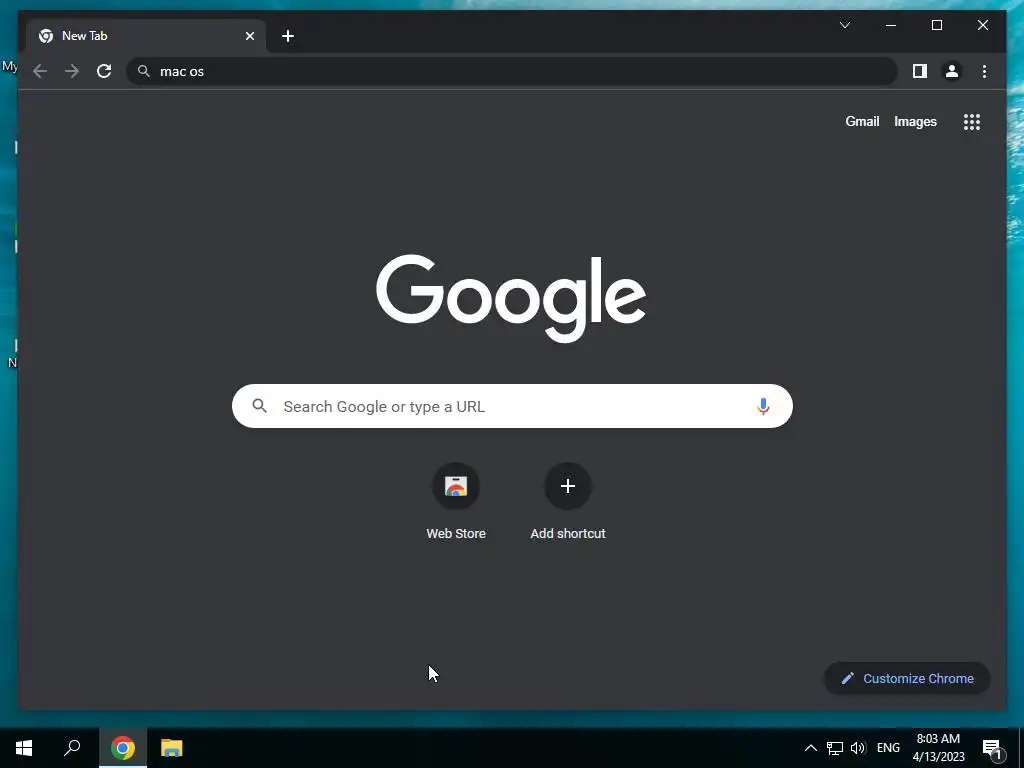Open Google Images link
Viewport: 1024px width, 768px height.
coord(915,121)
